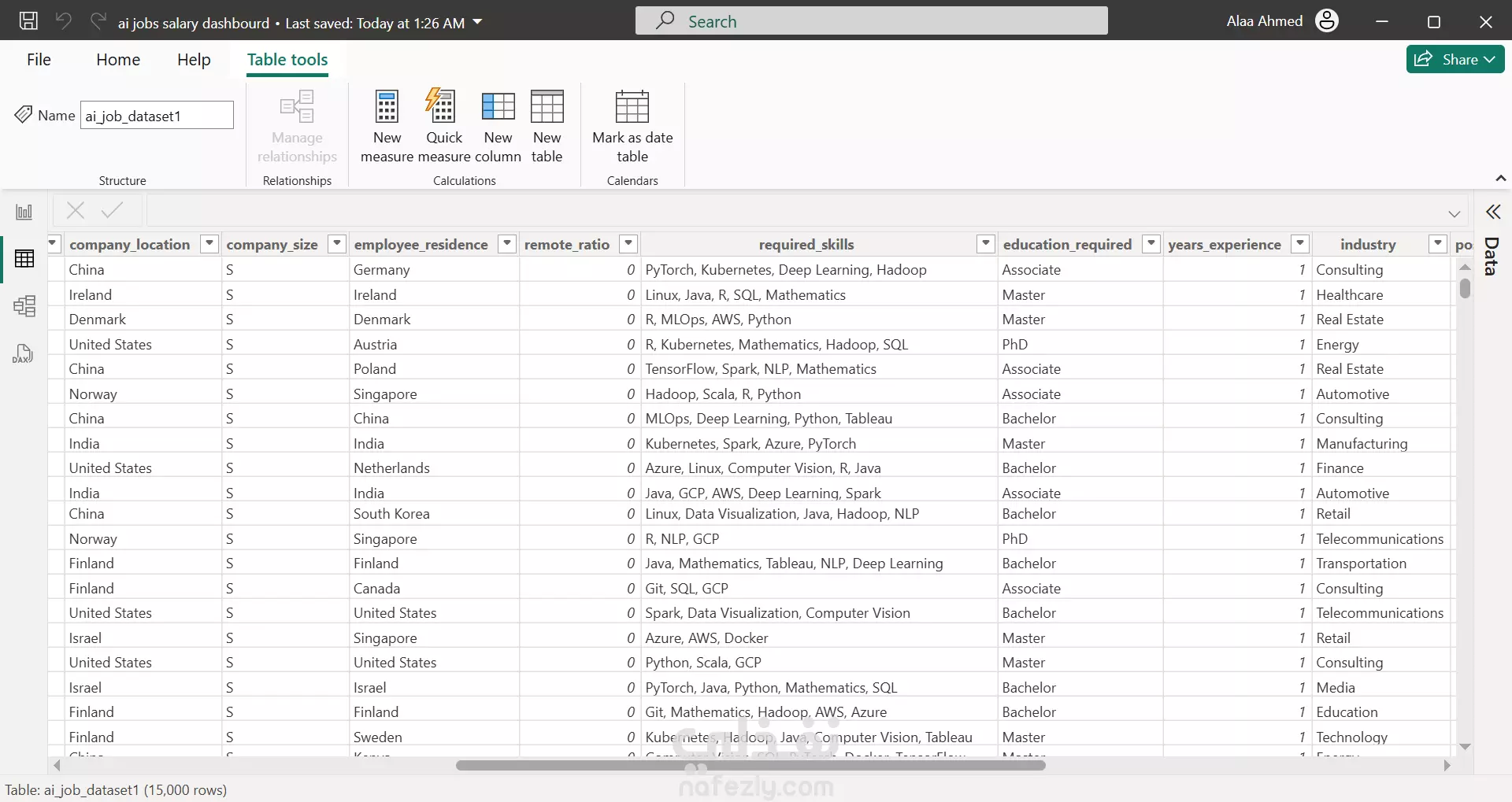Open the Model view icon in sidebar

click(x=24, y=305)
